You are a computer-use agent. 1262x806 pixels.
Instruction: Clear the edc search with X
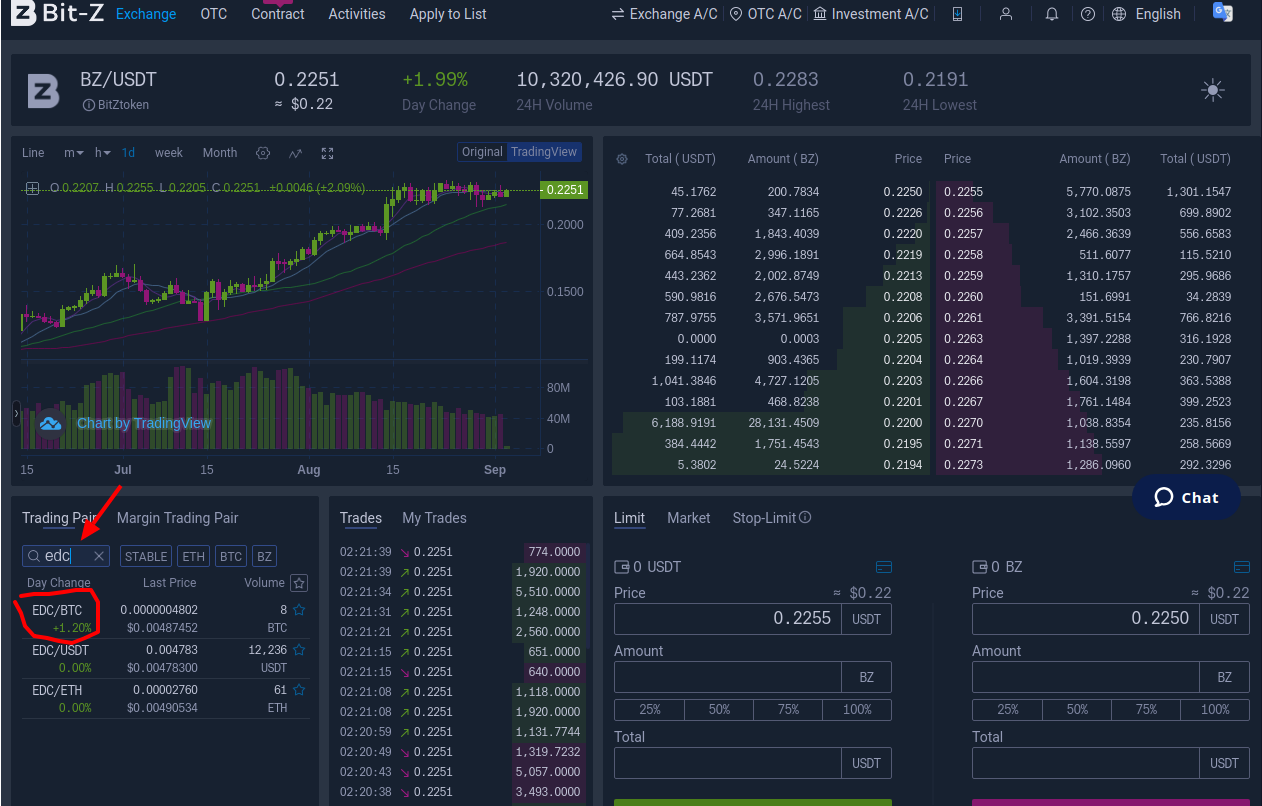click(99, 556)
